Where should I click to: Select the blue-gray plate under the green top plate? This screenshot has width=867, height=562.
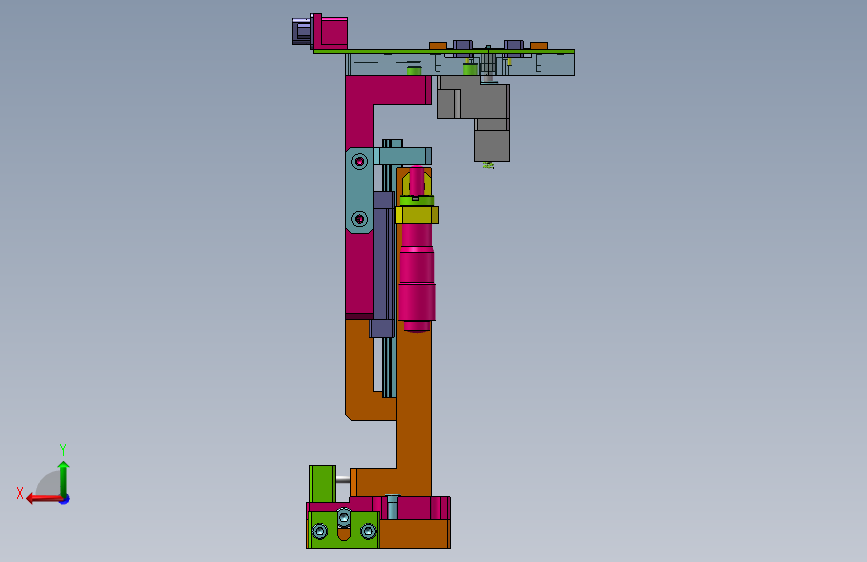460,64
